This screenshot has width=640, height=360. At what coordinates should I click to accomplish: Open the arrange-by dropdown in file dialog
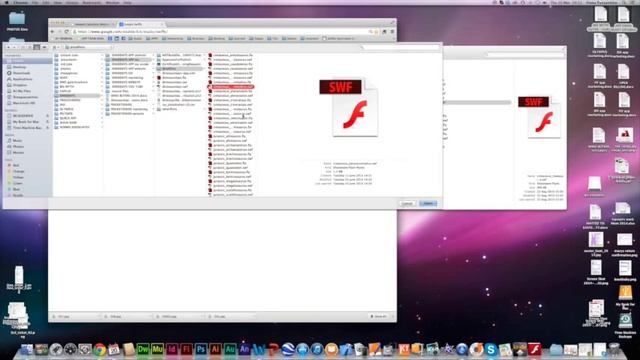click(56, 47)
